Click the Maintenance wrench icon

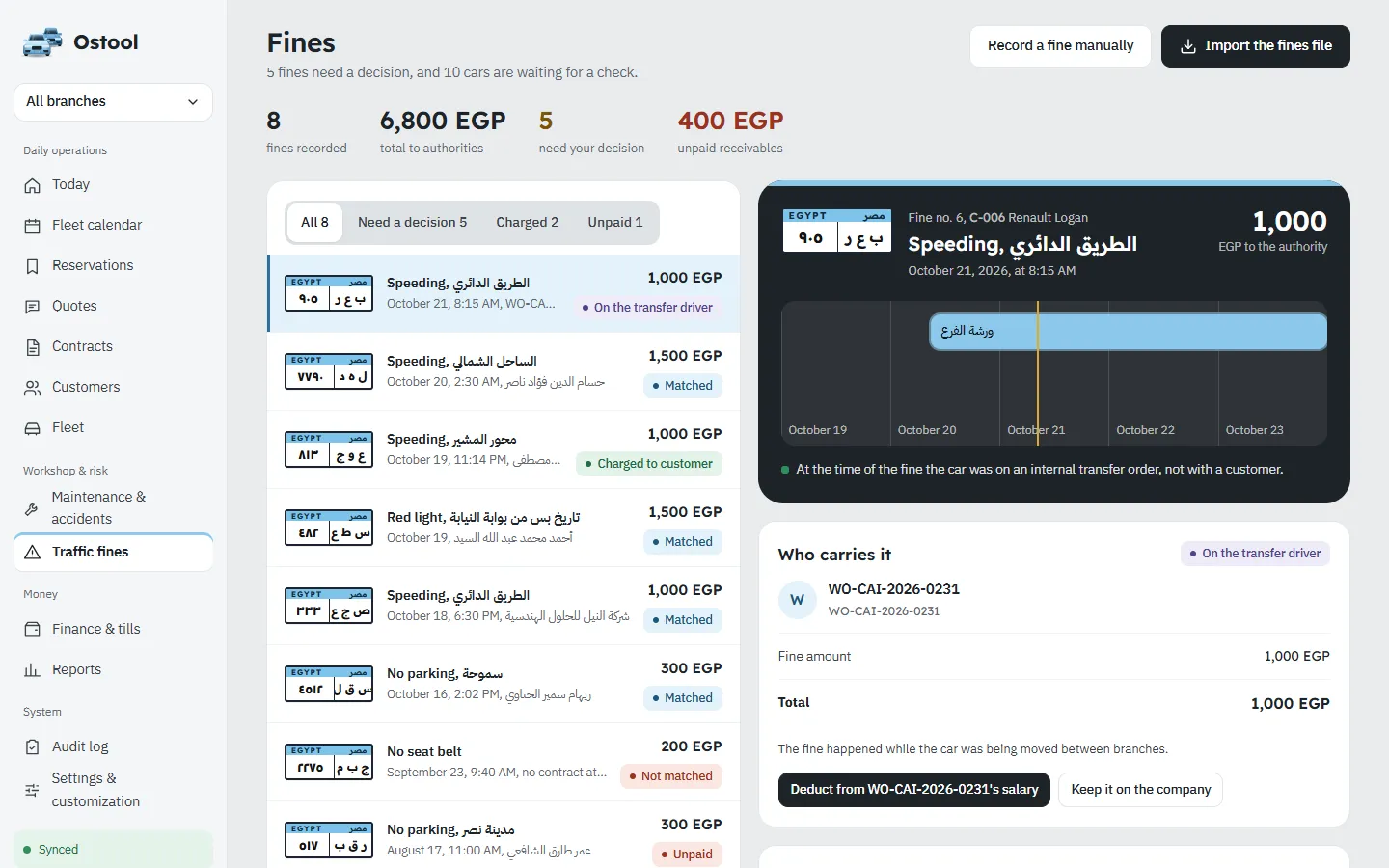point(32,508)
